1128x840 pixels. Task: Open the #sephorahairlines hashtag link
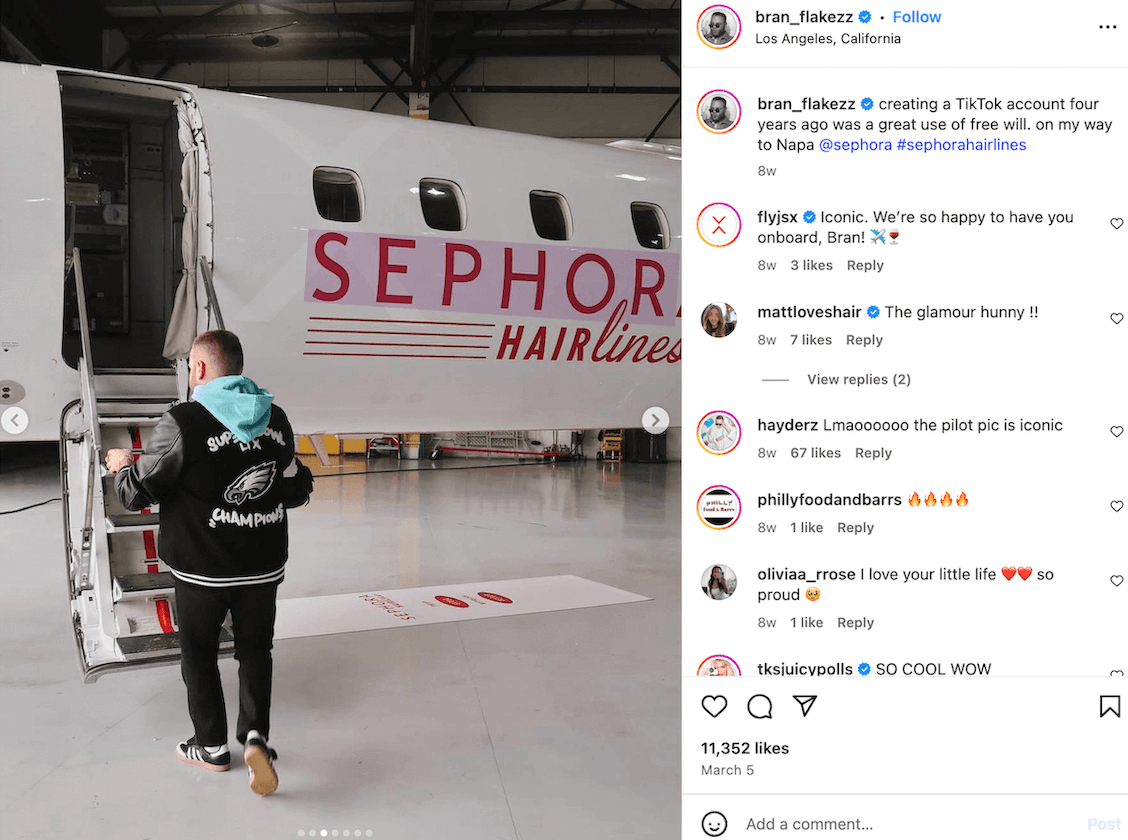point(961,145)
